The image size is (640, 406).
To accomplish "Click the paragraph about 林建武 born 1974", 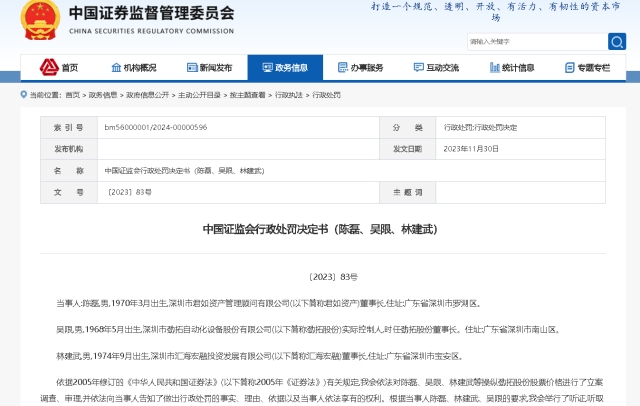I will pos(260,356).
